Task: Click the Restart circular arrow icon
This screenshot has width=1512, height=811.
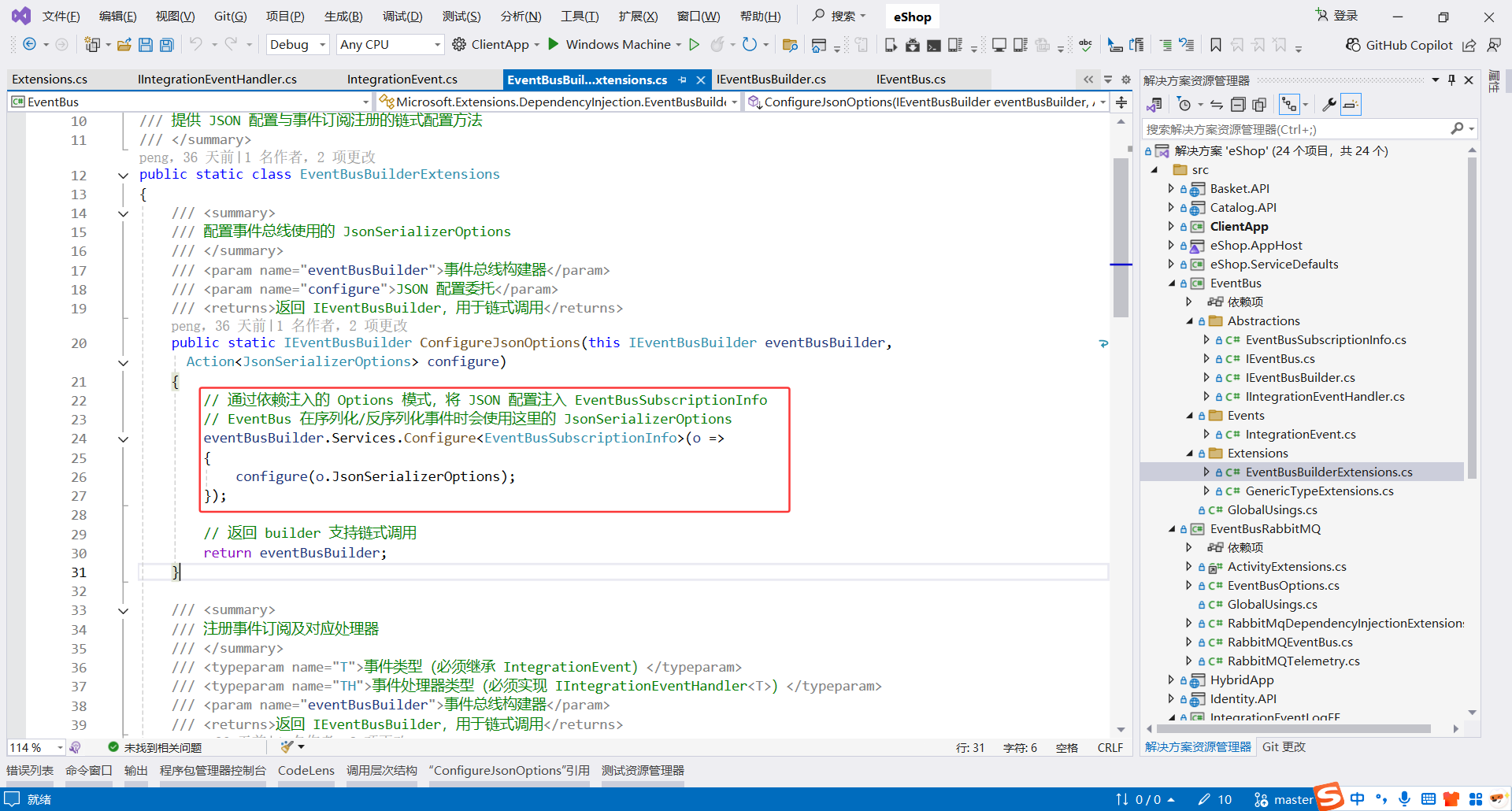Action: (749, 45)
